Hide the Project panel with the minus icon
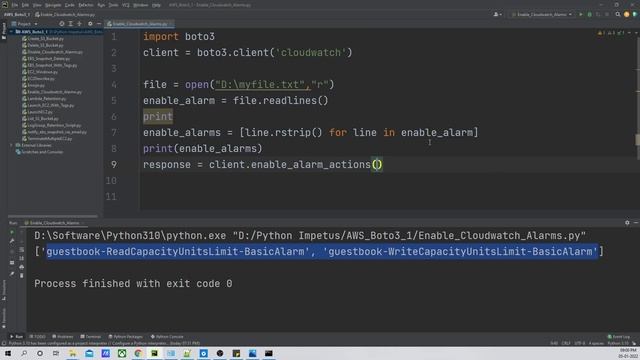The width and height of the screenshot is (640, 360). tap(99, 24)
